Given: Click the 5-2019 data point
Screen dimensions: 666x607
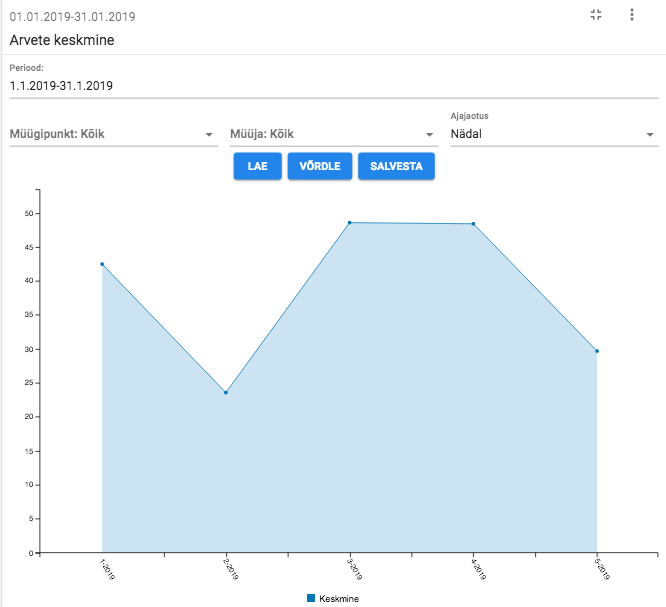Looking at the screenshot, I should click(597, 351).
